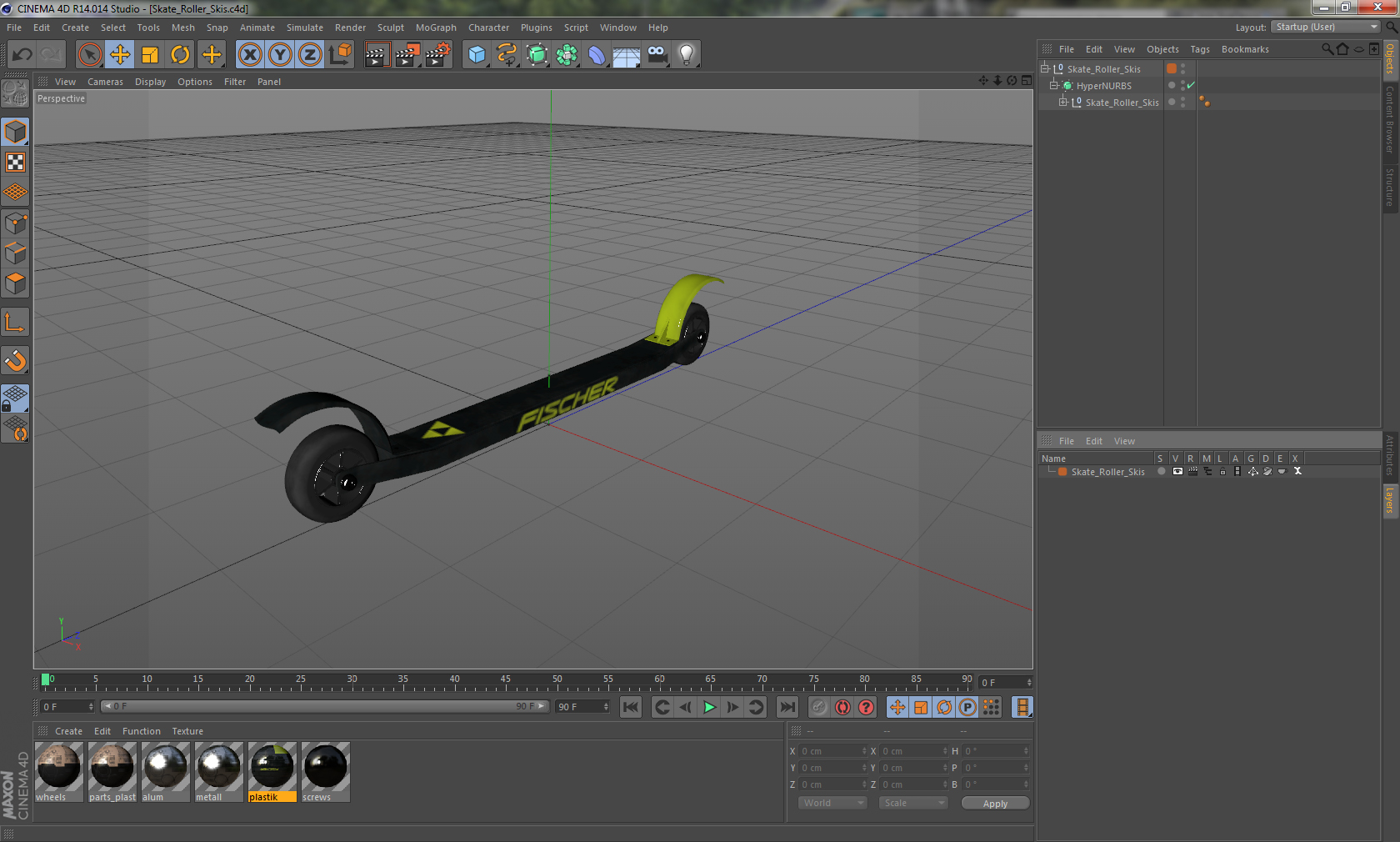Image resolution: width=1400 pixels, height=842 pixels.
Task: Toggle HyperNURBS visibility dots
Action: click(x=1182, y=85)
